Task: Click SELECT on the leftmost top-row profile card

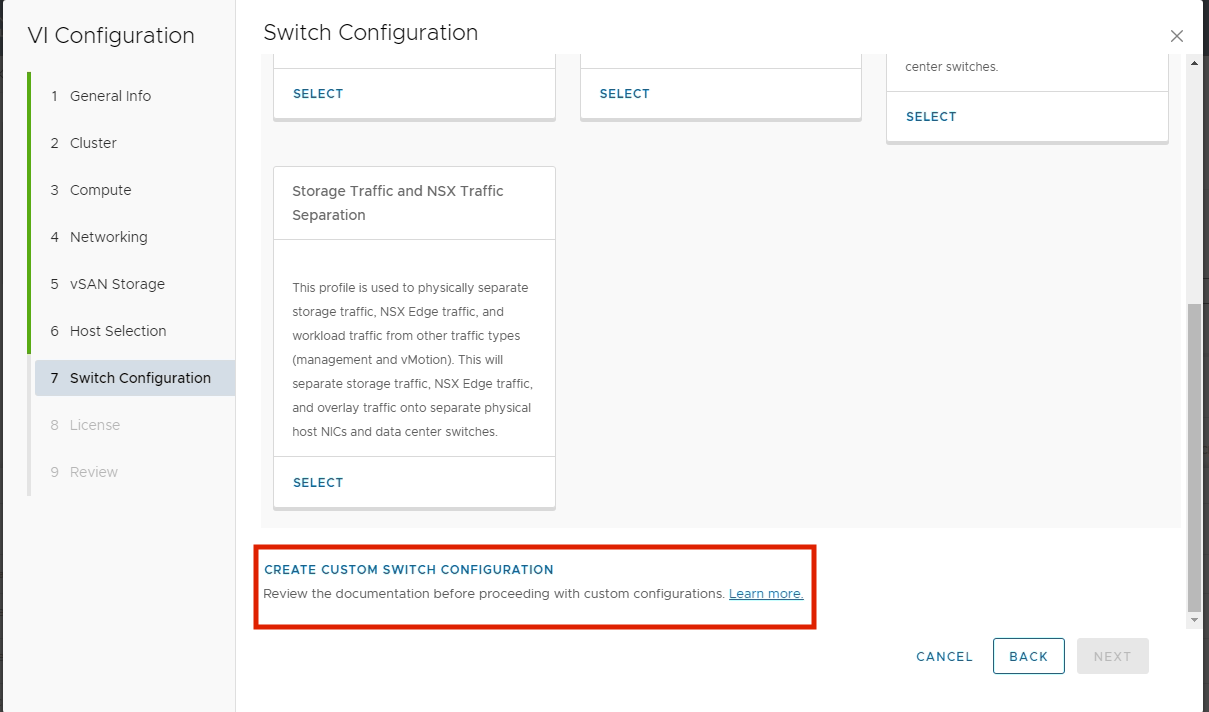Action: (x=318, y=94)
